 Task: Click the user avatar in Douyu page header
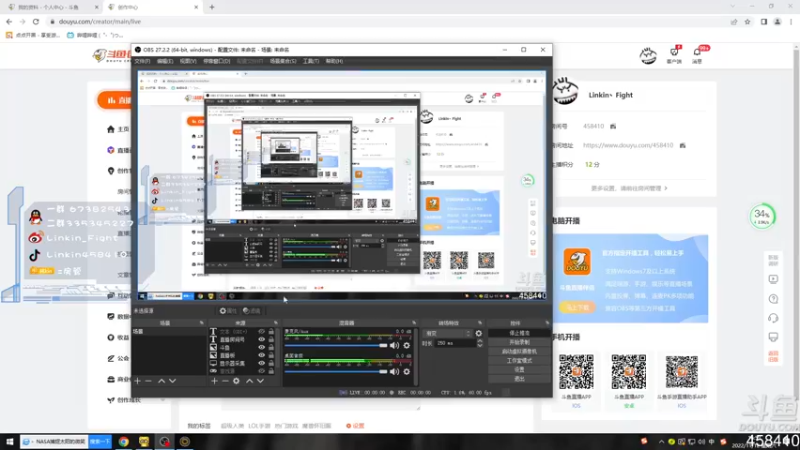(648, 55)
